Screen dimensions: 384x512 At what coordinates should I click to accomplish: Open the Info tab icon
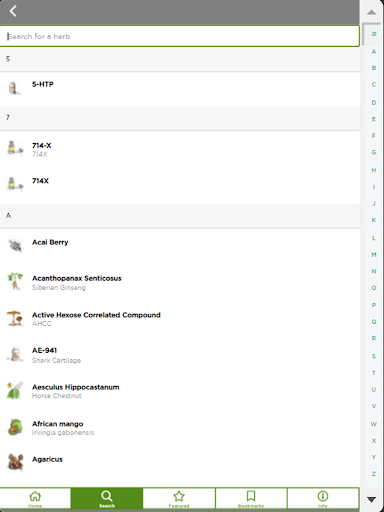323,499
